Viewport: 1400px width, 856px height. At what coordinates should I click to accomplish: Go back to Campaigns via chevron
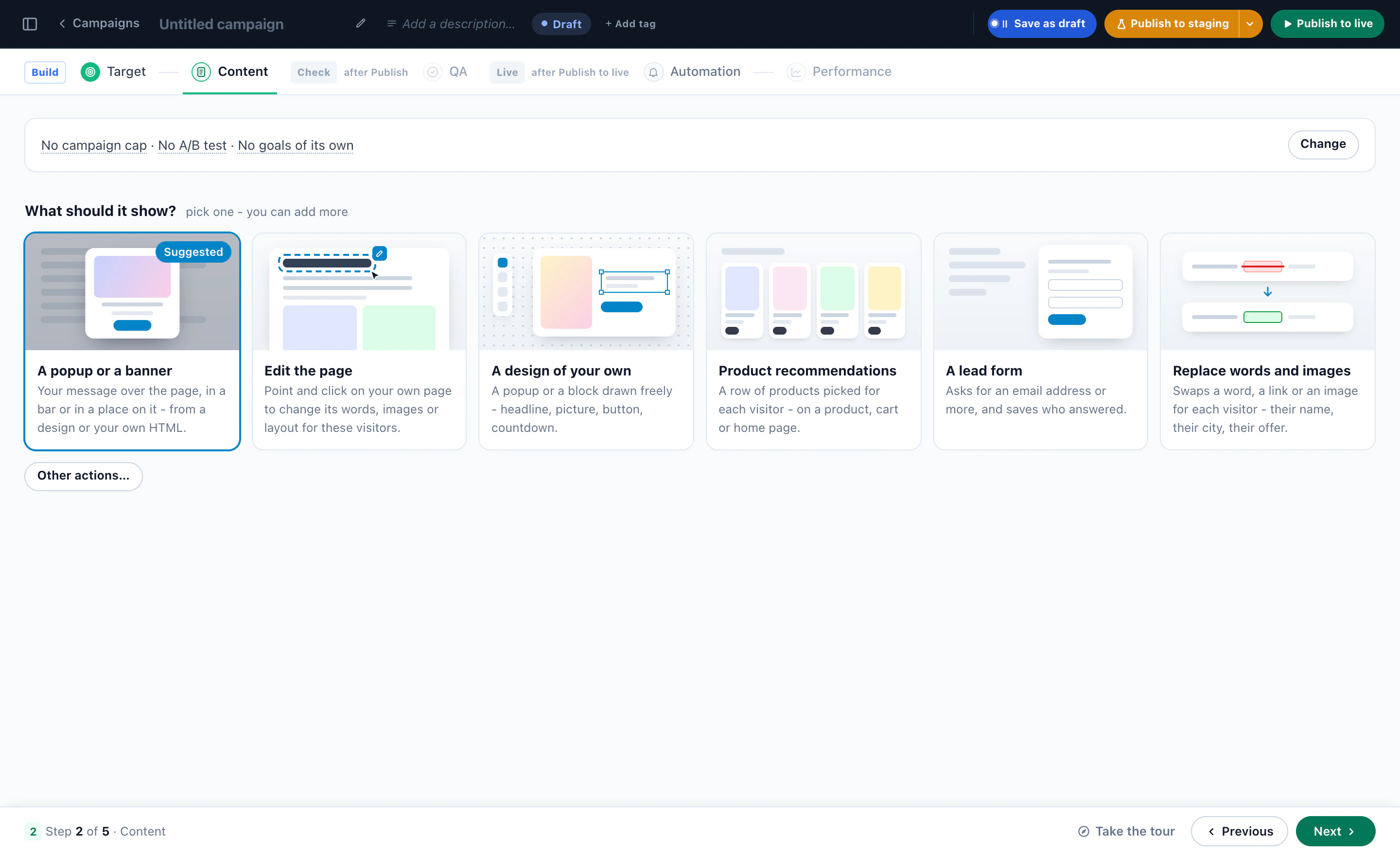[x=62, y=23]
